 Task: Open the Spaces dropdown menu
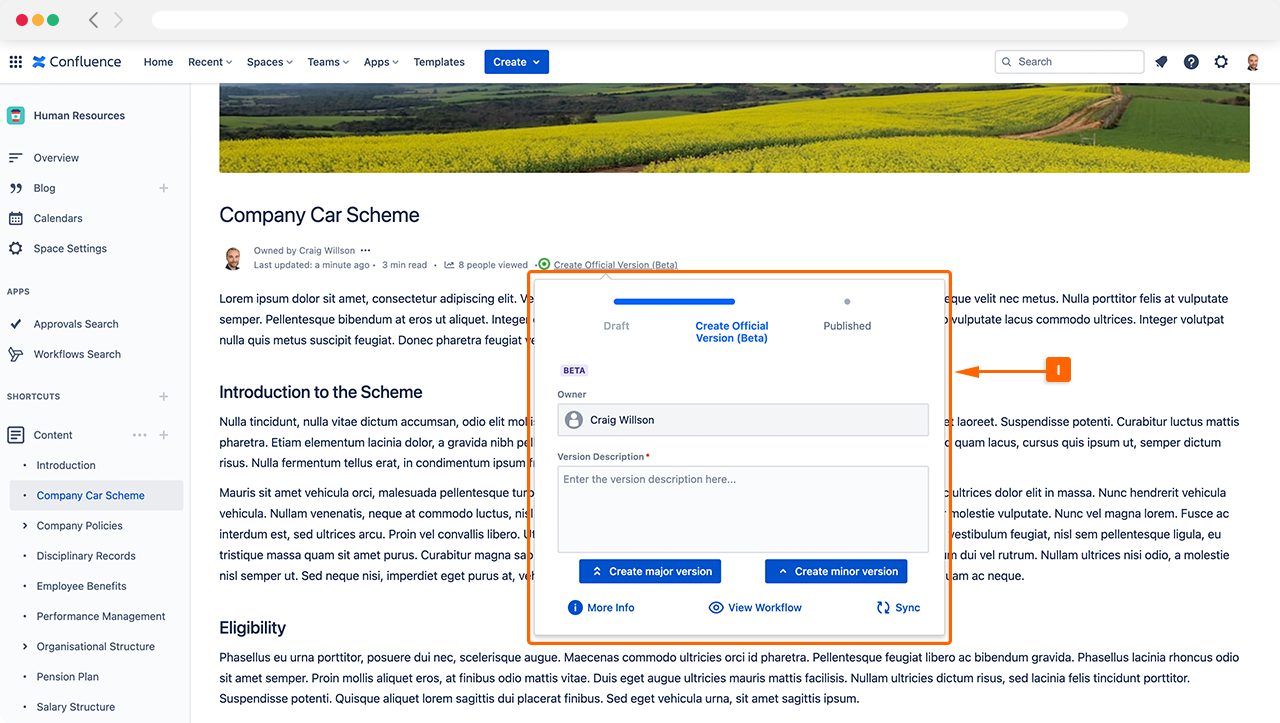269,62
